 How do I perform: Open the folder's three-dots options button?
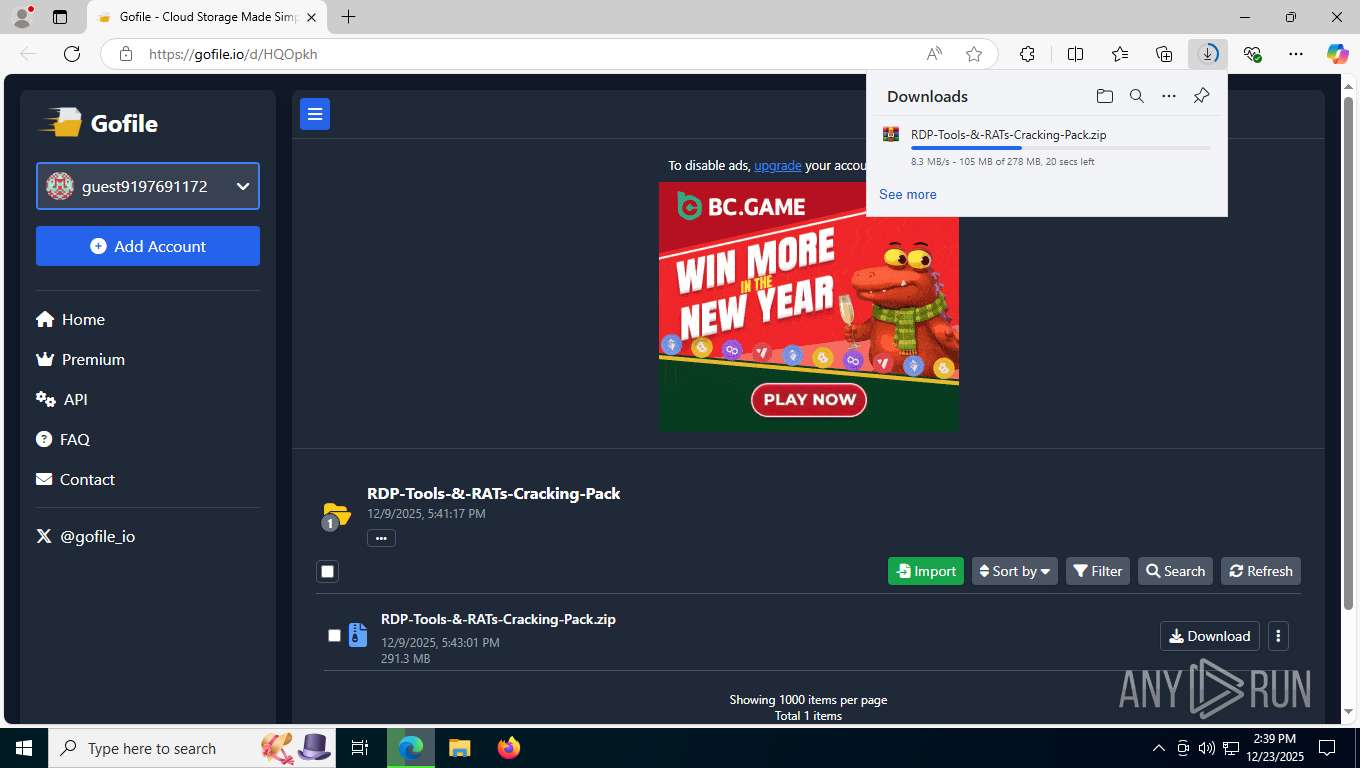click(381, 538)
